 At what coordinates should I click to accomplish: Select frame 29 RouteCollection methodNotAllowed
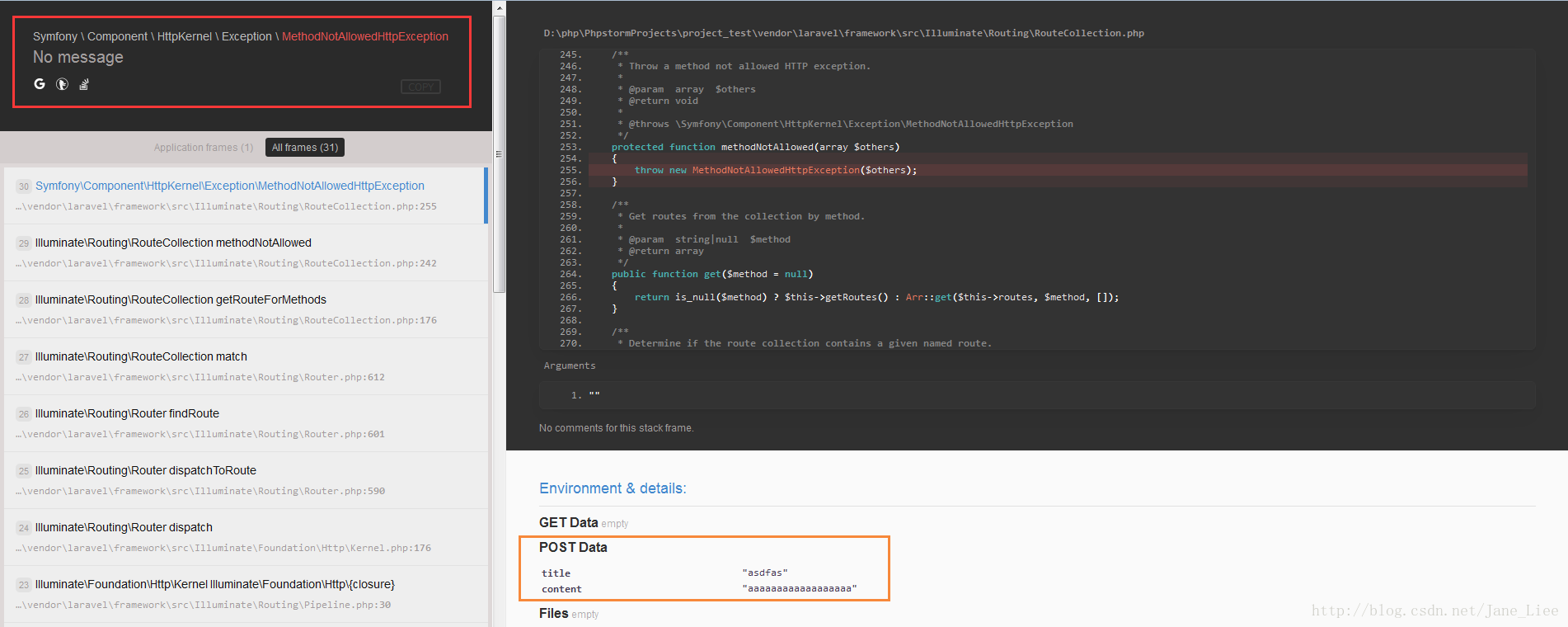[x=246, y=252]
